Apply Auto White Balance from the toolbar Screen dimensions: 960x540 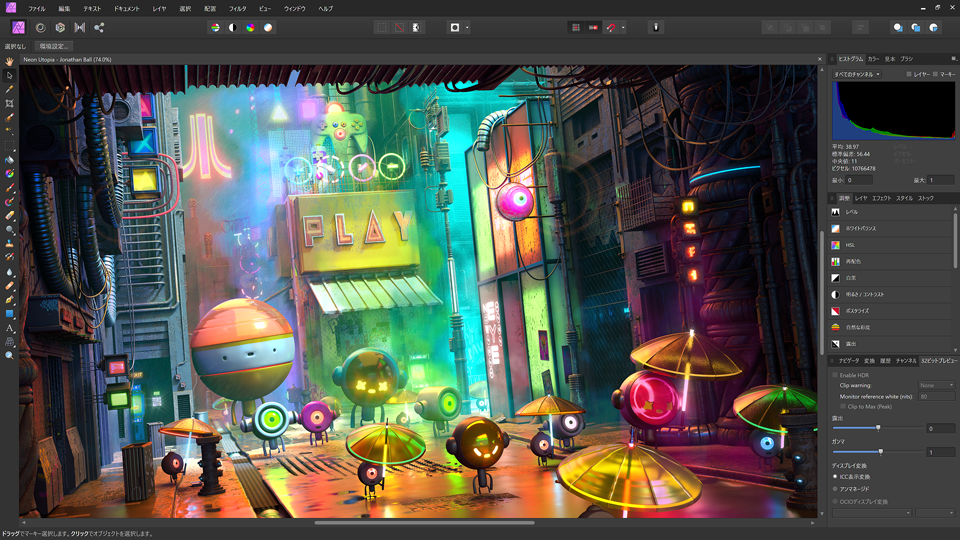[268, 28]
